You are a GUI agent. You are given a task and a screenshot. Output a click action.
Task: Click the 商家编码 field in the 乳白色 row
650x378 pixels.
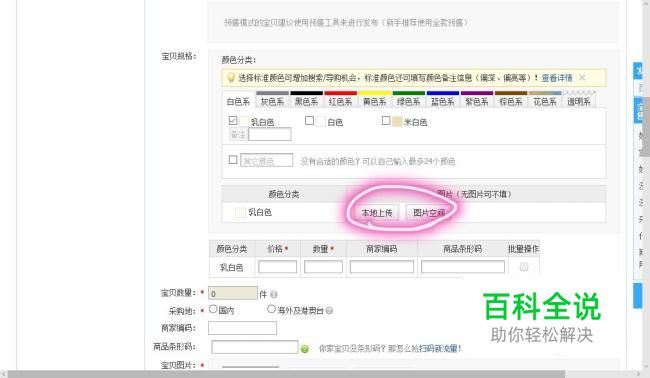tap(382, 267)
